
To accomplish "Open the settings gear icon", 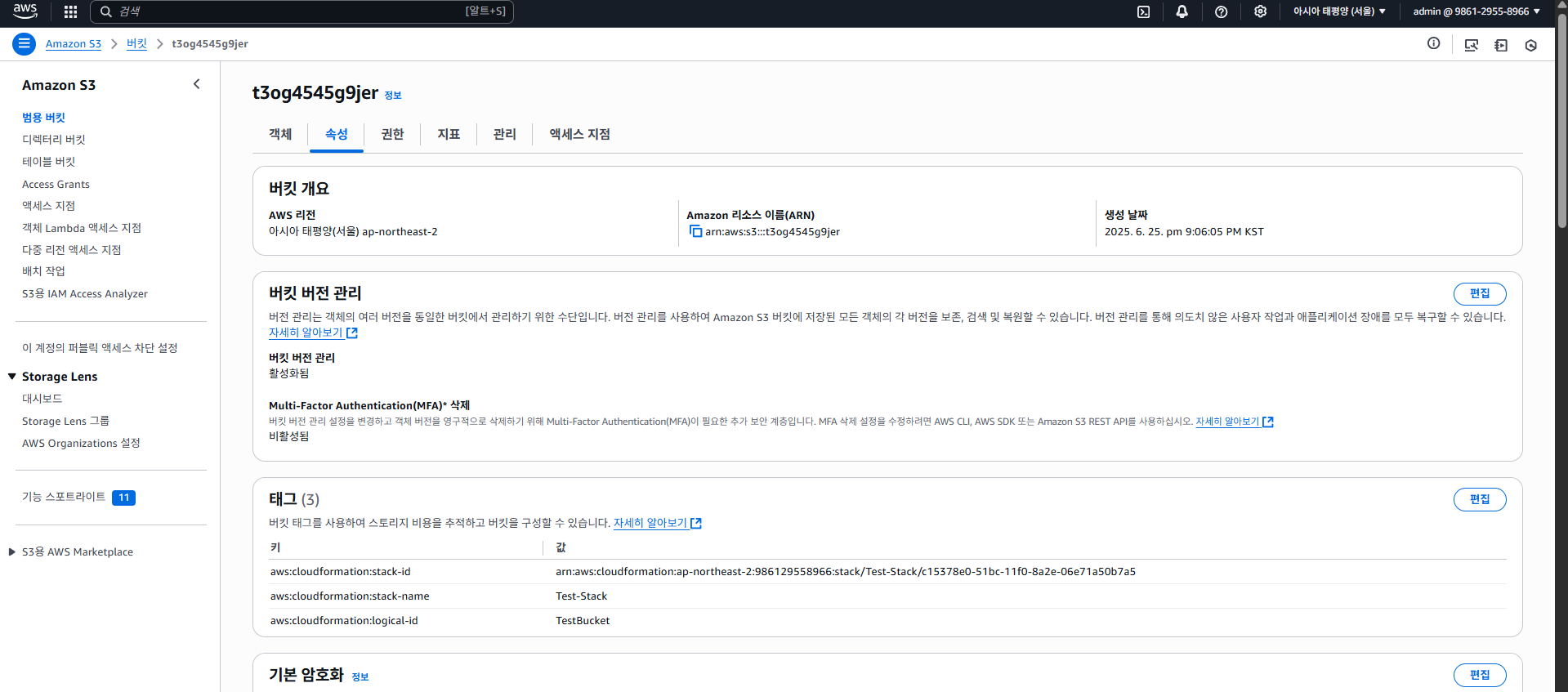I will [x=1260, y=11].
